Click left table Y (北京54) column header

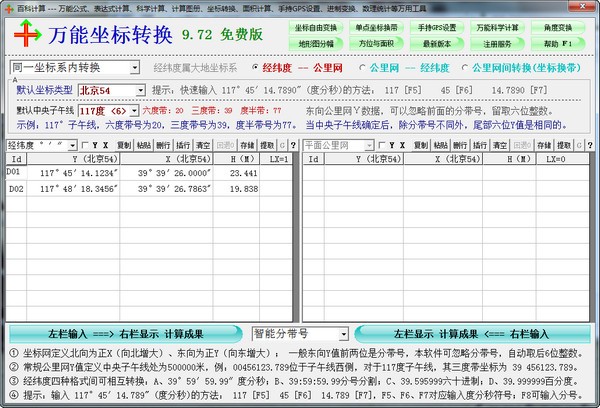pyautogui.click(x=73, y=159)
